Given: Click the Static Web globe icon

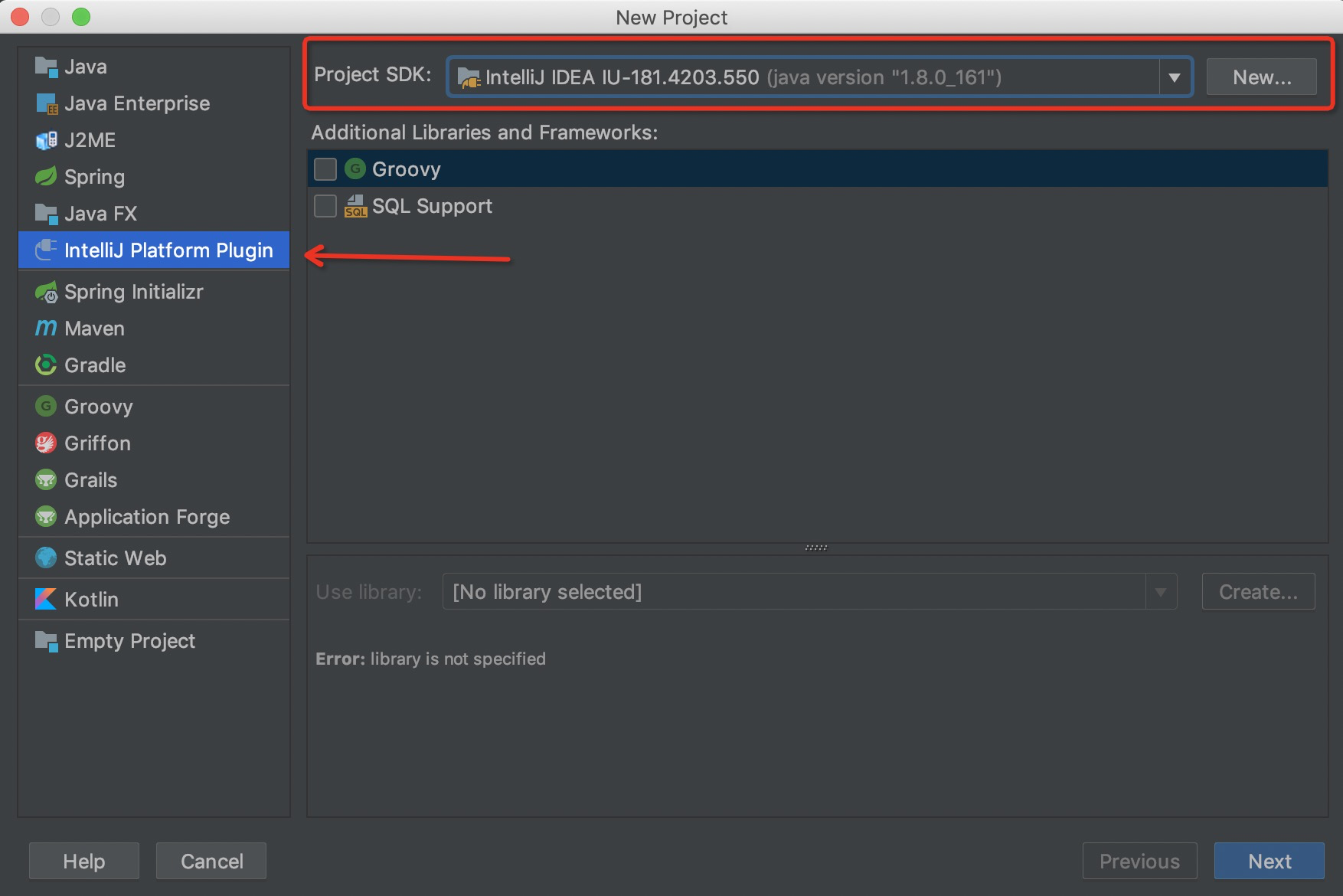Looking at the screenshot, I should [46, 558].
